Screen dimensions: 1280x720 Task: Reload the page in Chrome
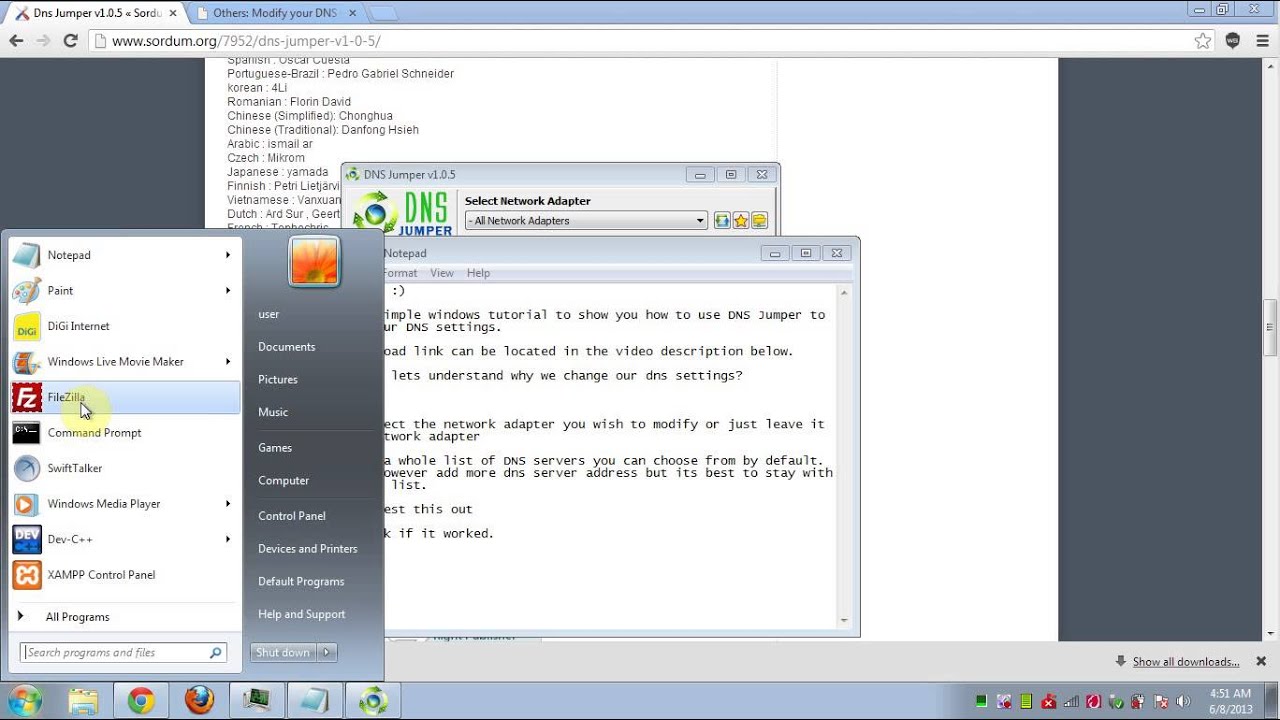point(70,41)
